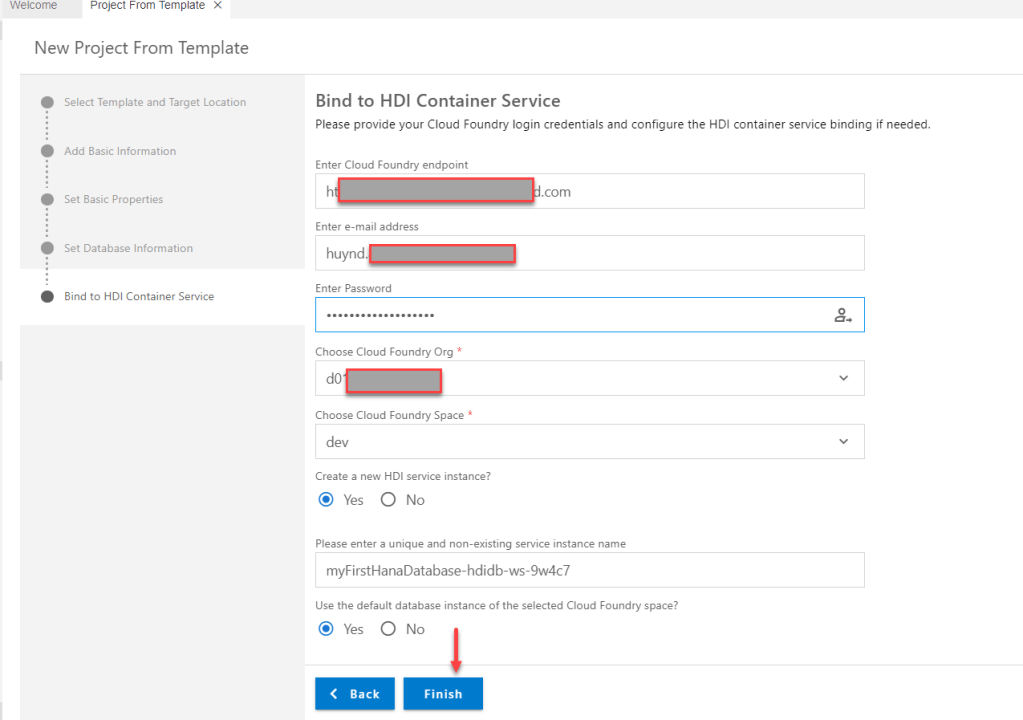Image resolution: width=1023 pixels, height=720 pixels.
Task: Select Yes for new HDI service instance
Action: pos(325,500)
